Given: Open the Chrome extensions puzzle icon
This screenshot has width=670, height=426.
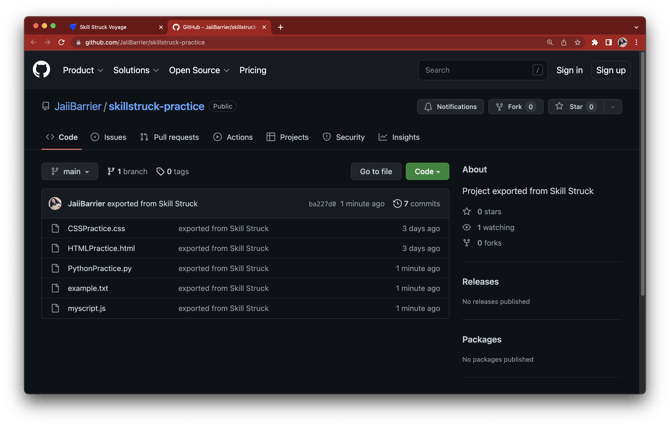Looking at the screenshot, I should [x=594, y=42].
